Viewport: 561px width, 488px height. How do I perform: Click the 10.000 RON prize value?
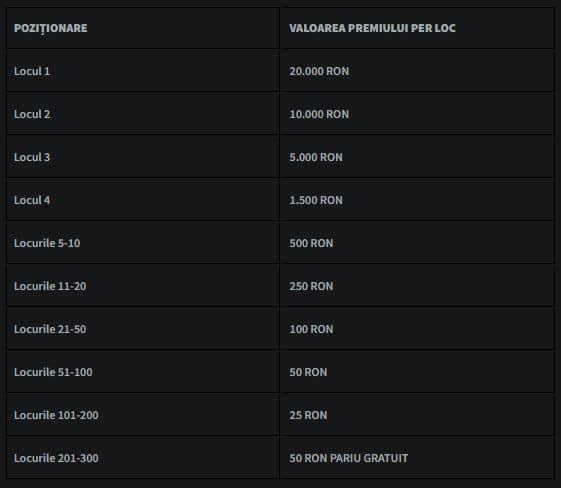point(319,114)
